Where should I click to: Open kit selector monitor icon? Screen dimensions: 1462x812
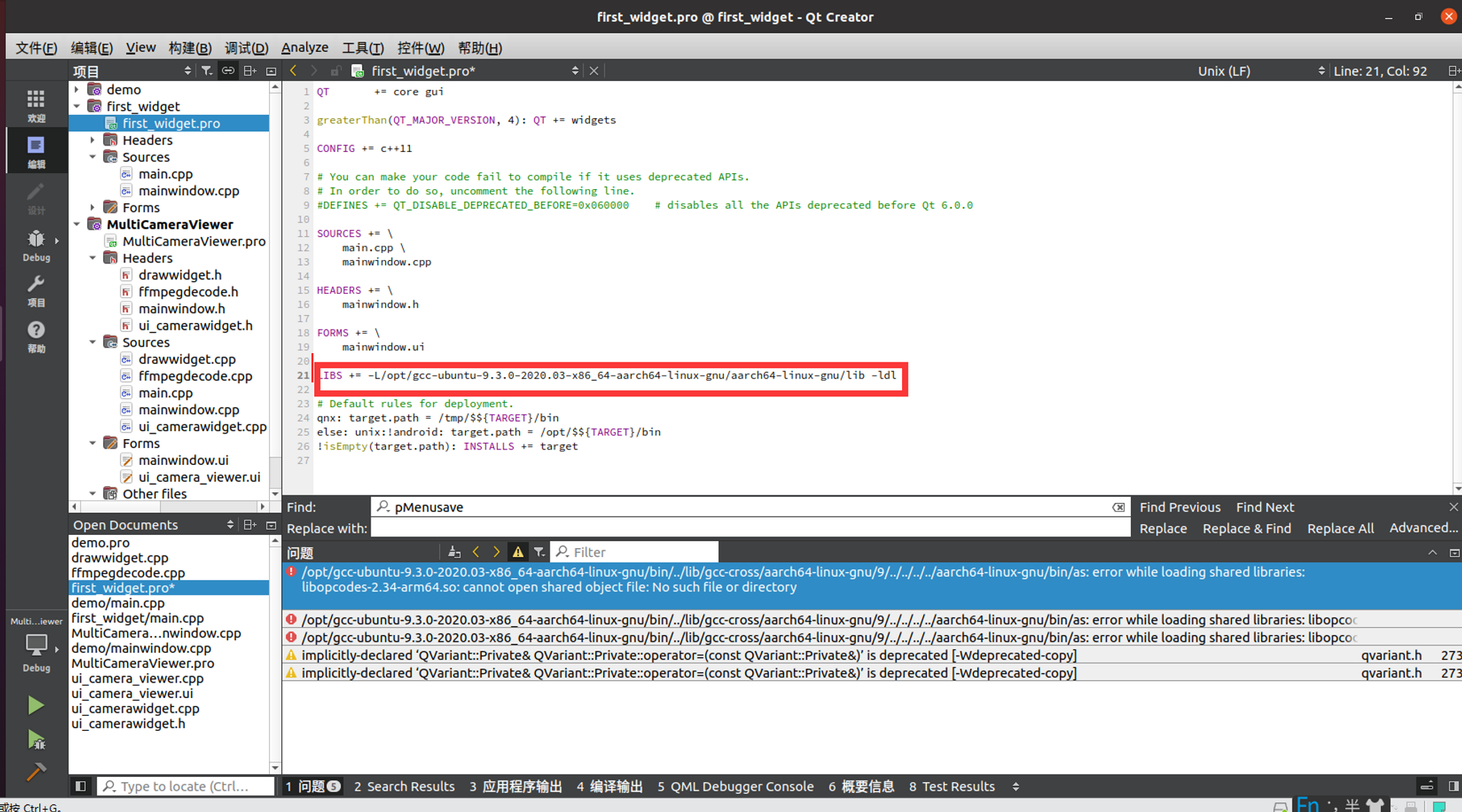36,646
